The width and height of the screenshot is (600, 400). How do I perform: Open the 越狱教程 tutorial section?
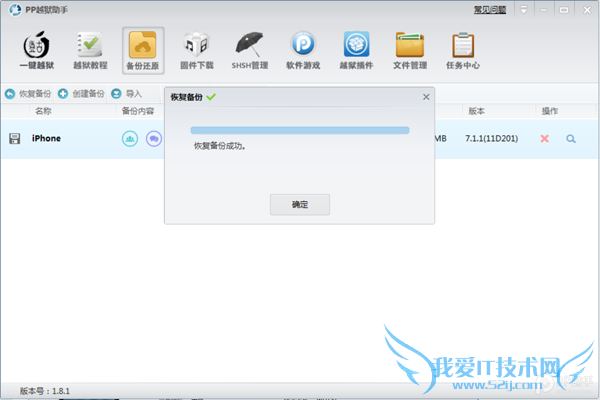[x=90, y=51]
